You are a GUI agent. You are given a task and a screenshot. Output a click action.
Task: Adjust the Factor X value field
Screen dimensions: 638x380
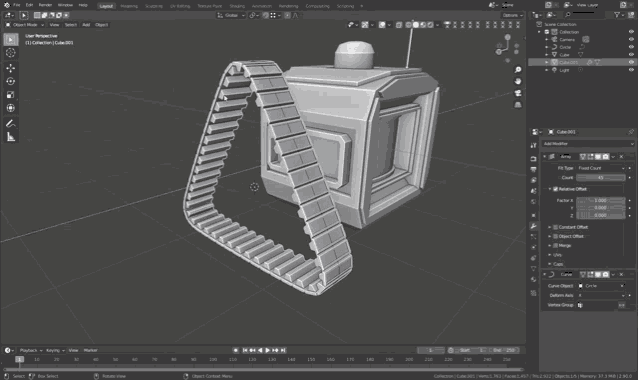click(x=601, y=201)
